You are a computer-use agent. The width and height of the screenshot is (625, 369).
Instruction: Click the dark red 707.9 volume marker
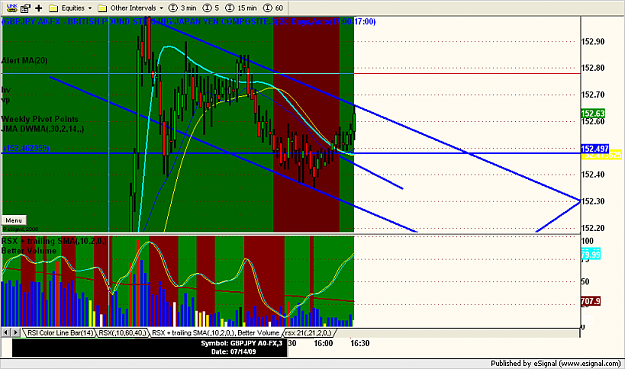pos(591,301)
